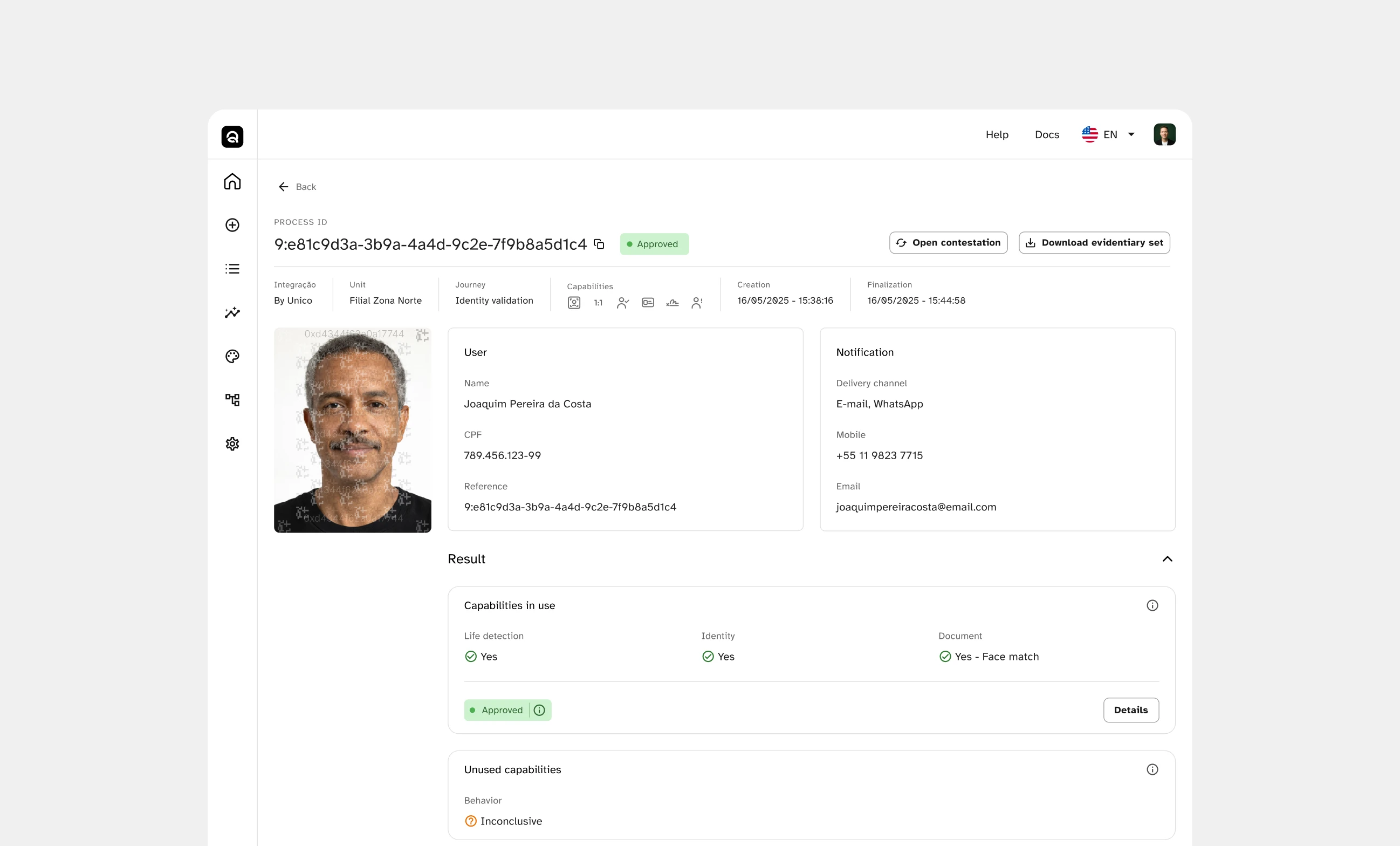Viewport: 1400px width, 846px height.
Task: Click the palette customization sidebar icon
Action: click(232, 357)
